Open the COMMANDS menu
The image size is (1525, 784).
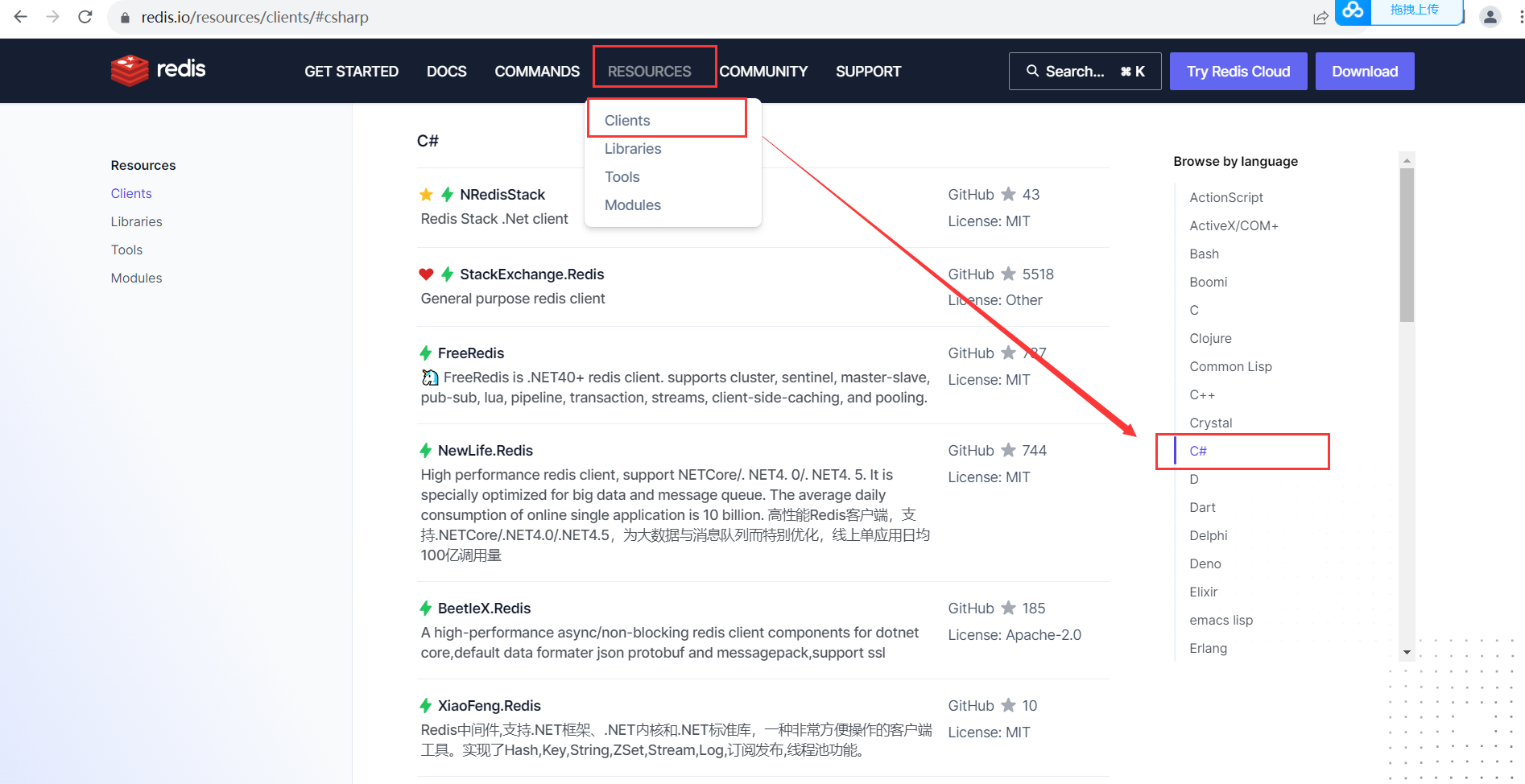(x=537, y=72)
